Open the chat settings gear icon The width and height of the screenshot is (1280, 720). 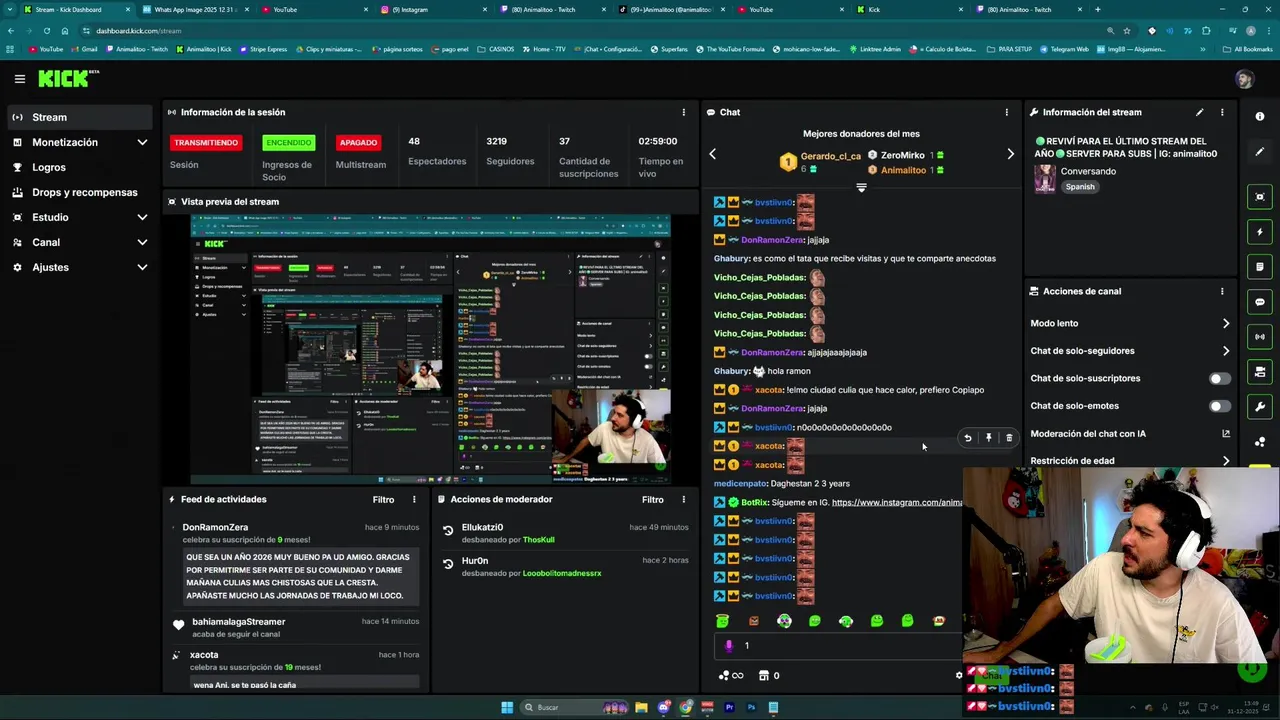pos(959,675)
